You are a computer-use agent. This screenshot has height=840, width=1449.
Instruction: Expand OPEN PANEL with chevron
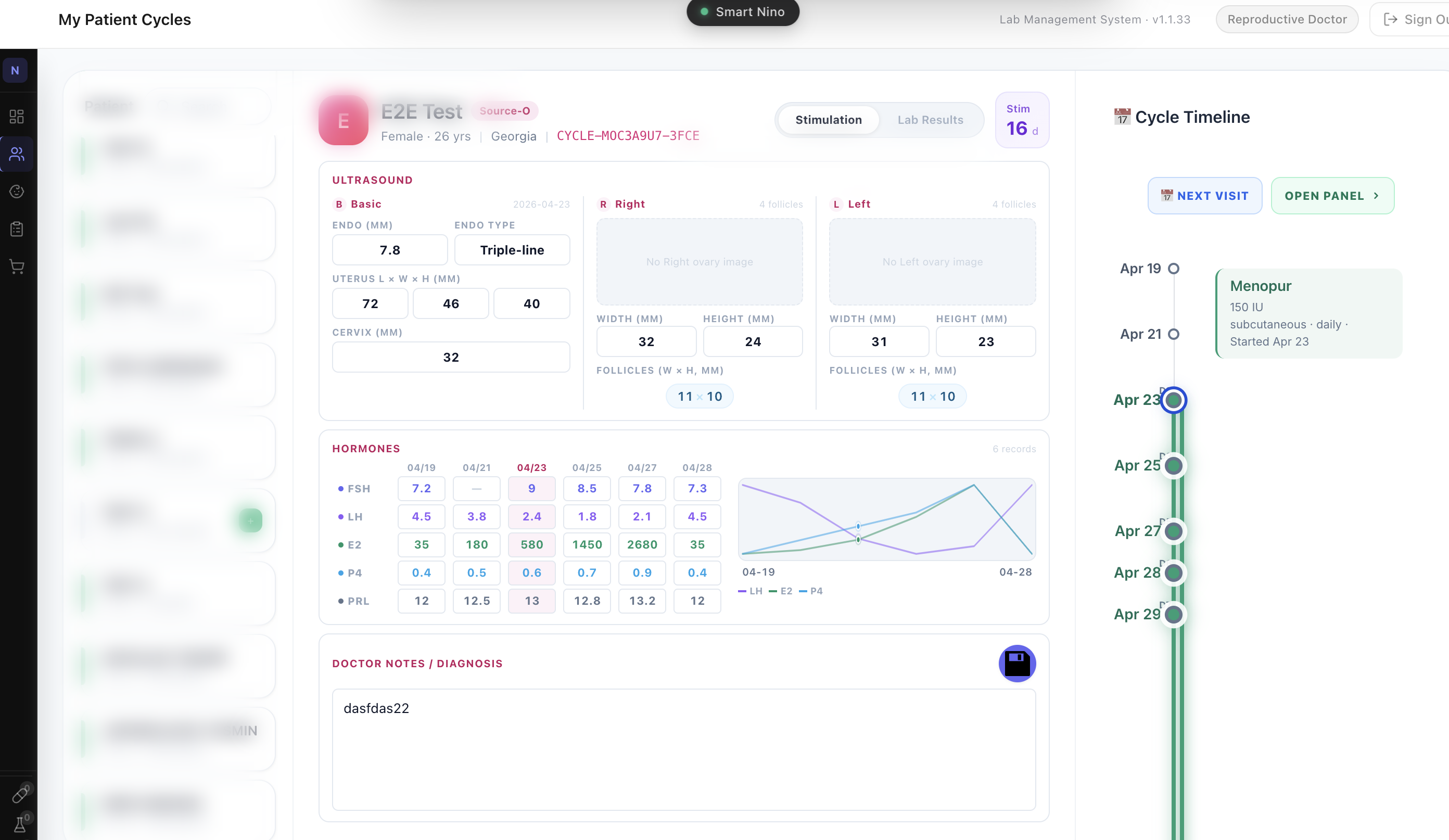1332,196
